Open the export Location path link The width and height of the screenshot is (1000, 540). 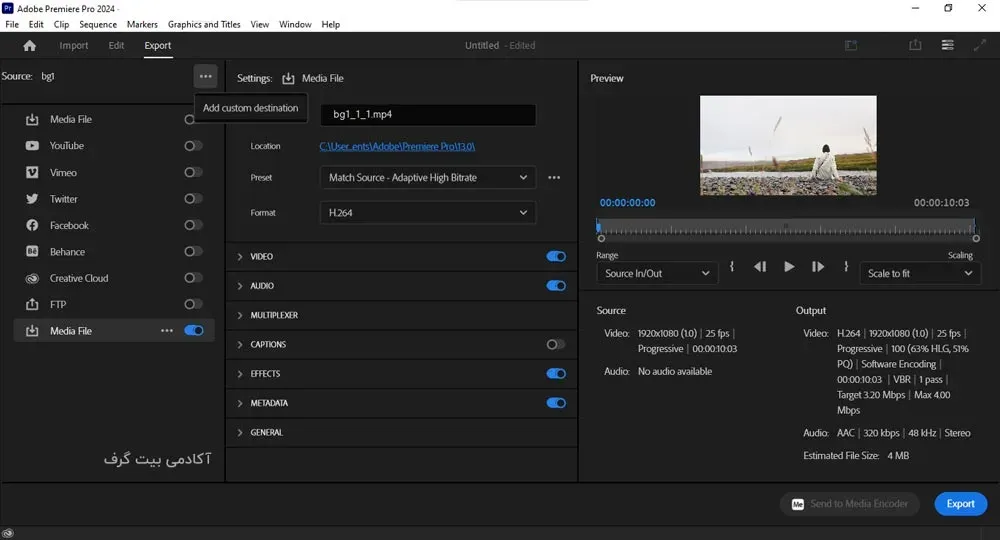[397, 146]
